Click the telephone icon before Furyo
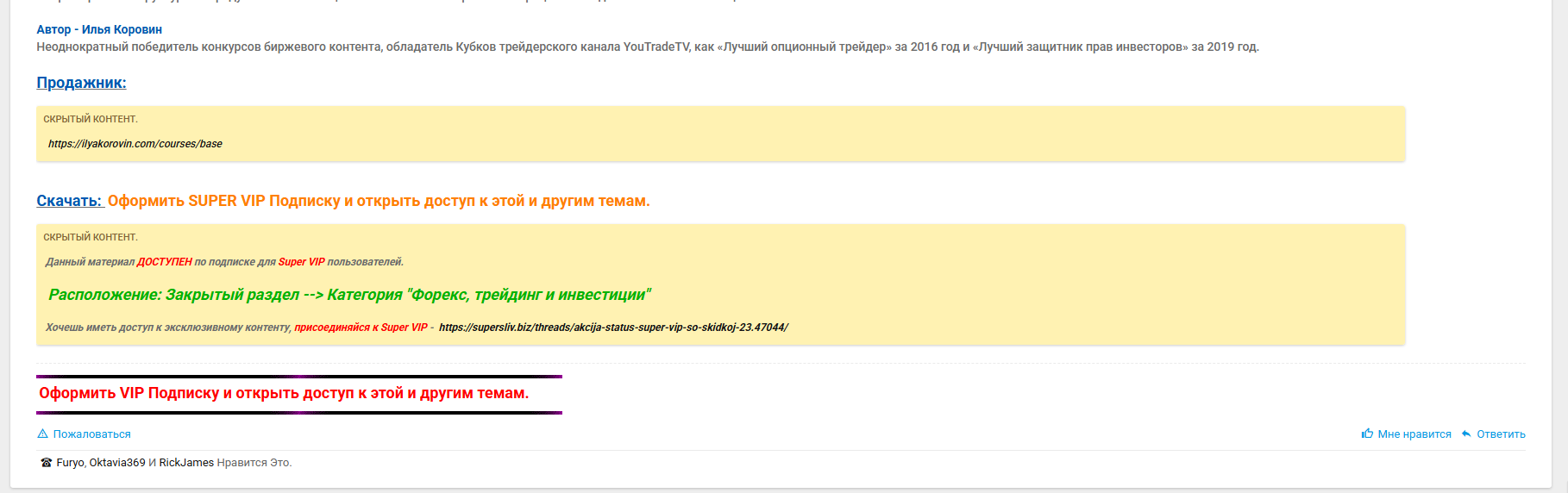 coord(47,463)
